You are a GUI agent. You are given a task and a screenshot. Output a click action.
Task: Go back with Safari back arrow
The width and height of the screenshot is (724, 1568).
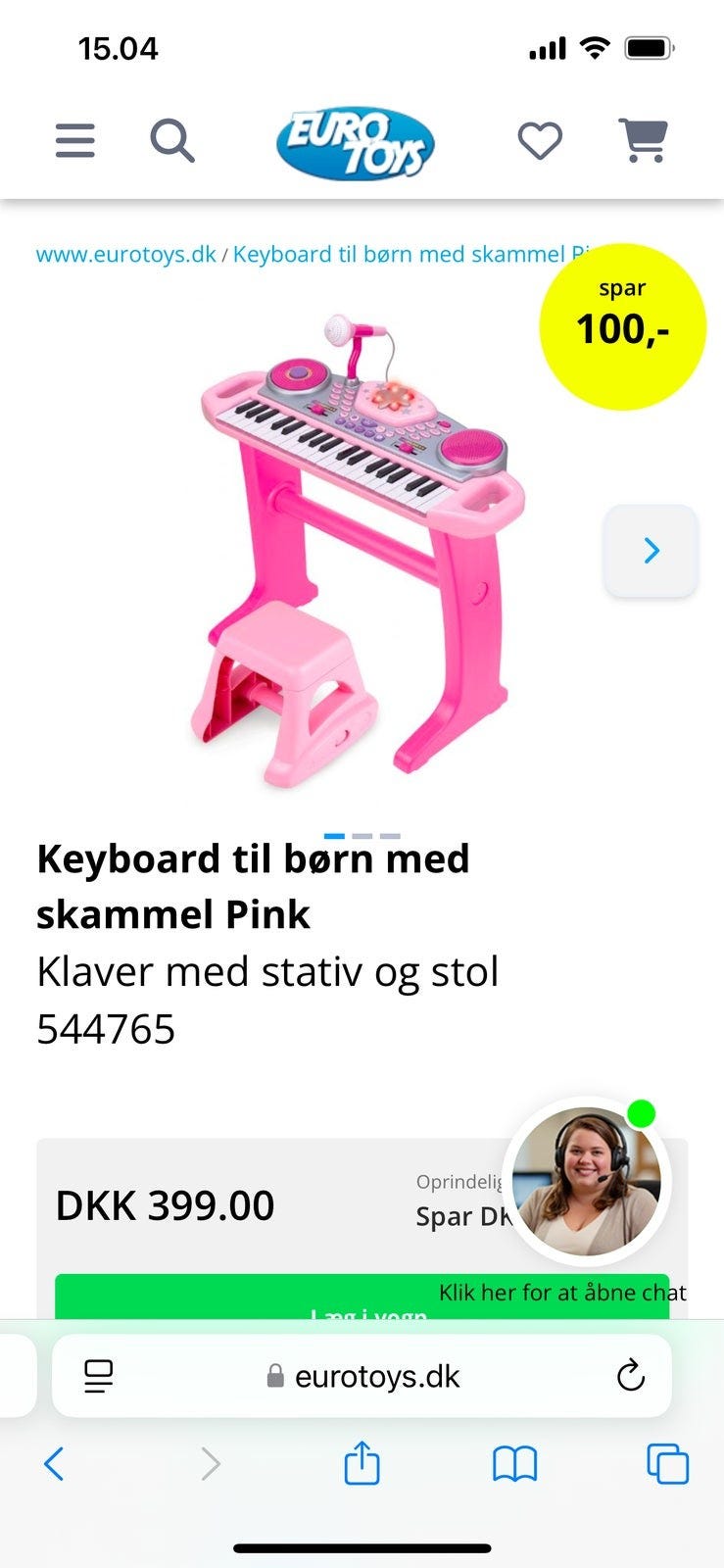[54, 1464]
